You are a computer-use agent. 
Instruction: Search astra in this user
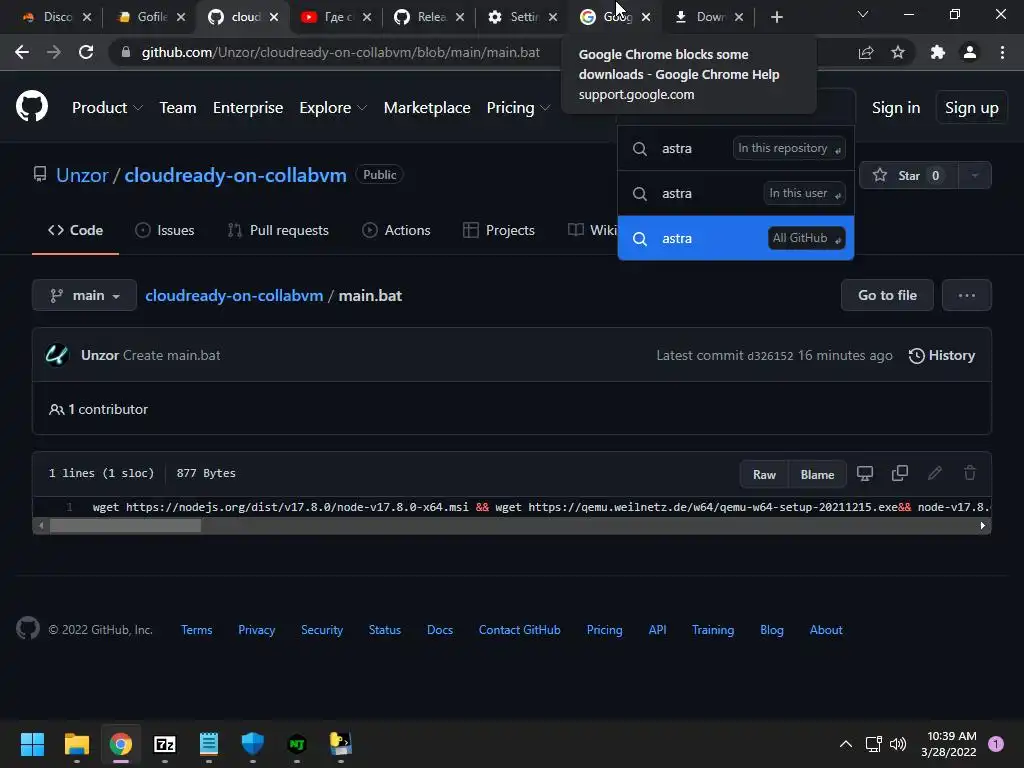(x=736, y=193)
